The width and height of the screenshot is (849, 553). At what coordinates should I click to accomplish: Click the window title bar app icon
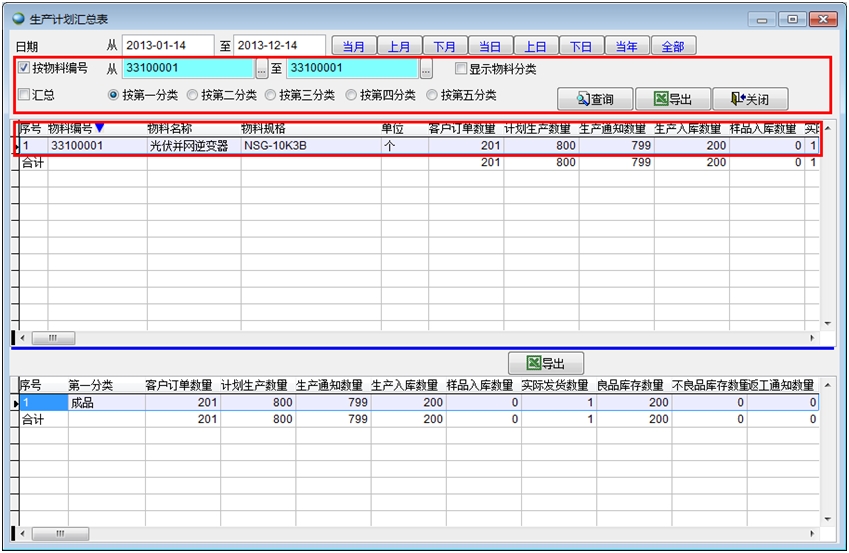[18, 19]
